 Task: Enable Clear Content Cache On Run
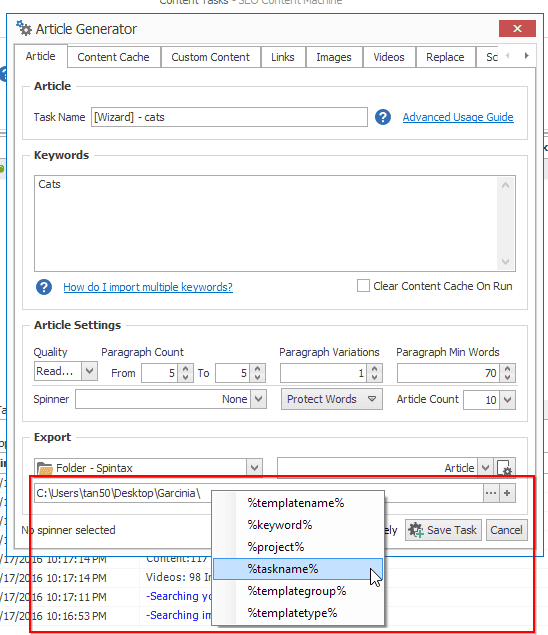(363, 286)
